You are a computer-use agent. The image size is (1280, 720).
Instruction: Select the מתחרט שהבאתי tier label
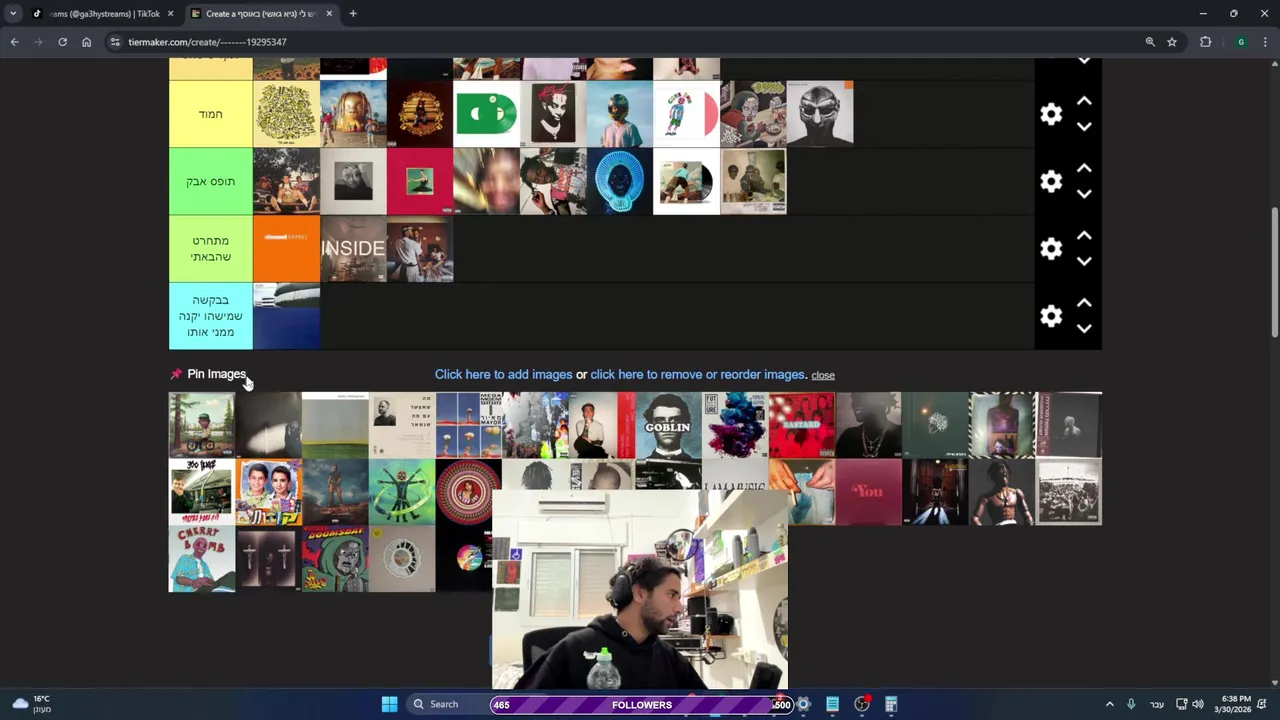pyautogui.click(x=210, y=248)
